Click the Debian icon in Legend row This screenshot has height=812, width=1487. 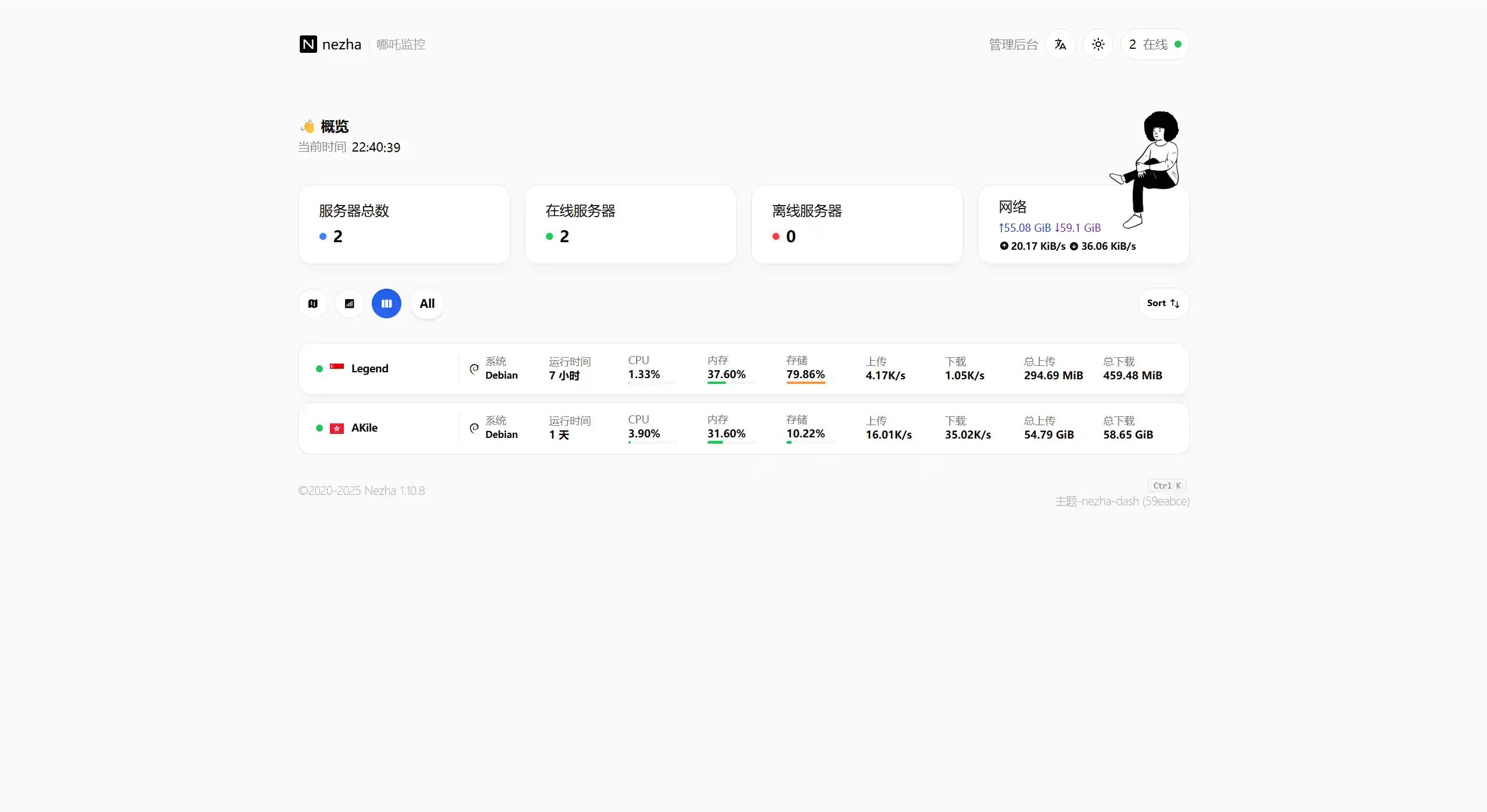pyautogui.click(x=474, y=369)
